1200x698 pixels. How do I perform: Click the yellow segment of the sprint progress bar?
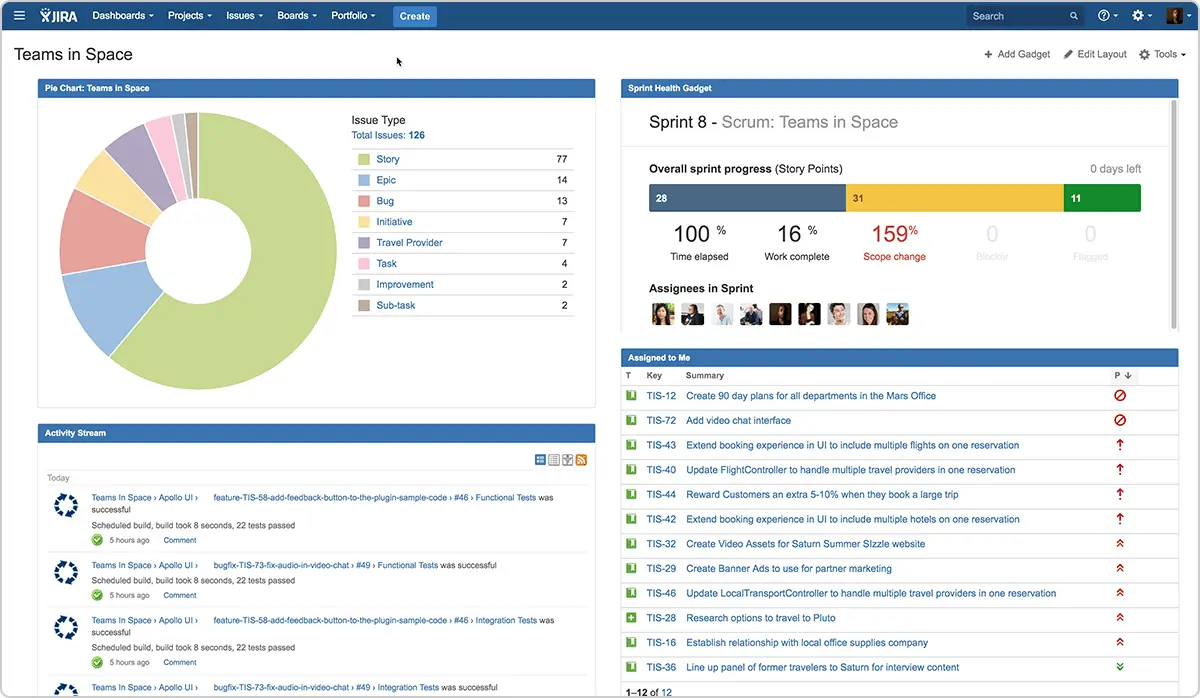click(955, 197)
